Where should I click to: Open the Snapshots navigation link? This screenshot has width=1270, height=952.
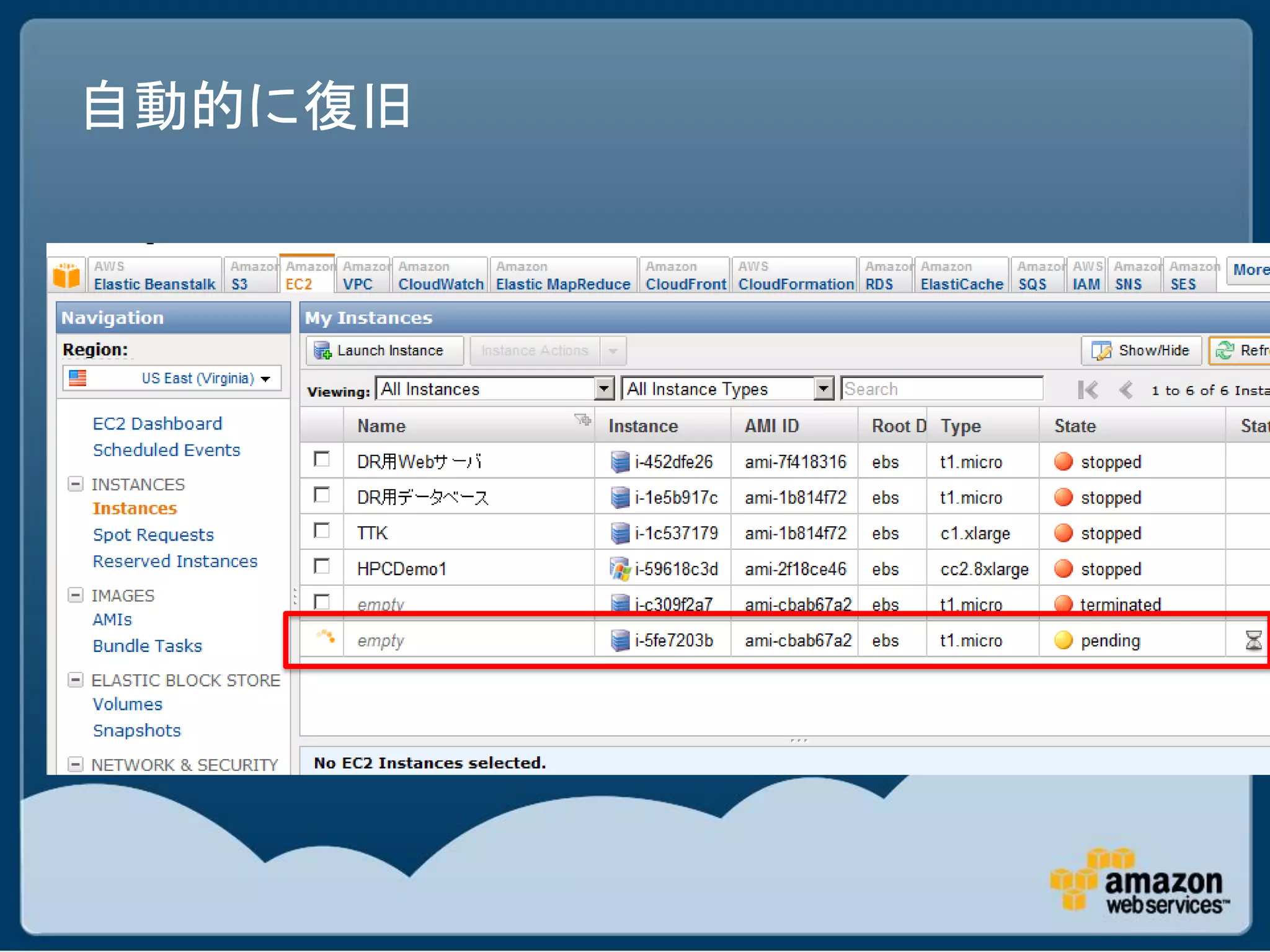[x=136, y=731]
